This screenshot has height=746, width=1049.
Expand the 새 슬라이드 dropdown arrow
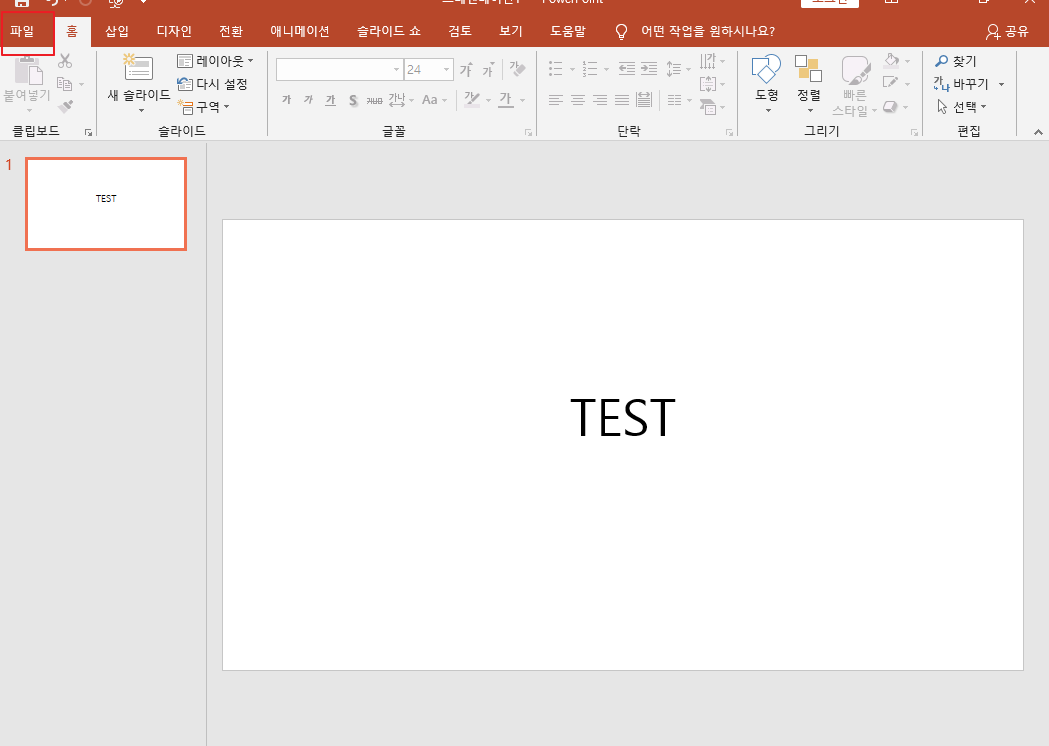point(141,110)
